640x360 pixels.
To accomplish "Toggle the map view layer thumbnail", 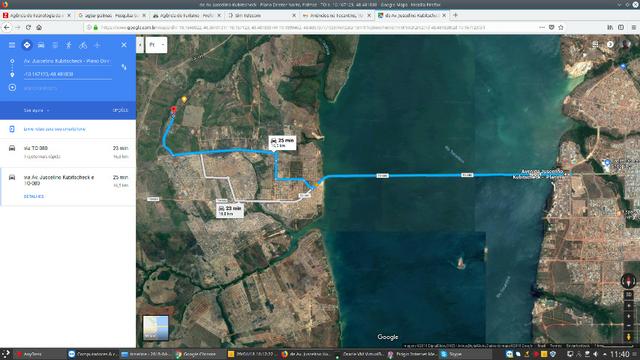I will [x=156, y=328].
